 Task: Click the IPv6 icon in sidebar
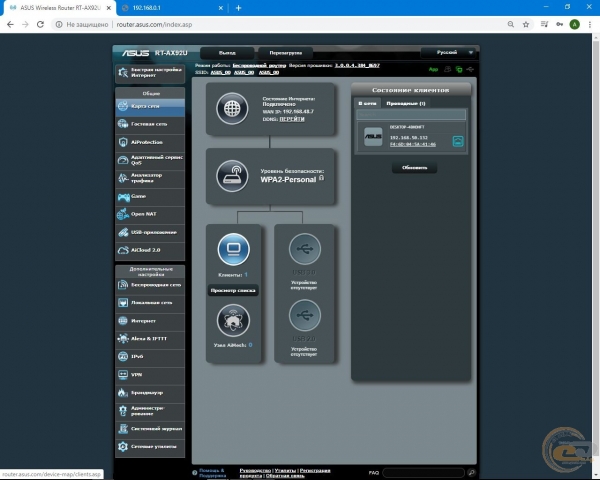123,357
